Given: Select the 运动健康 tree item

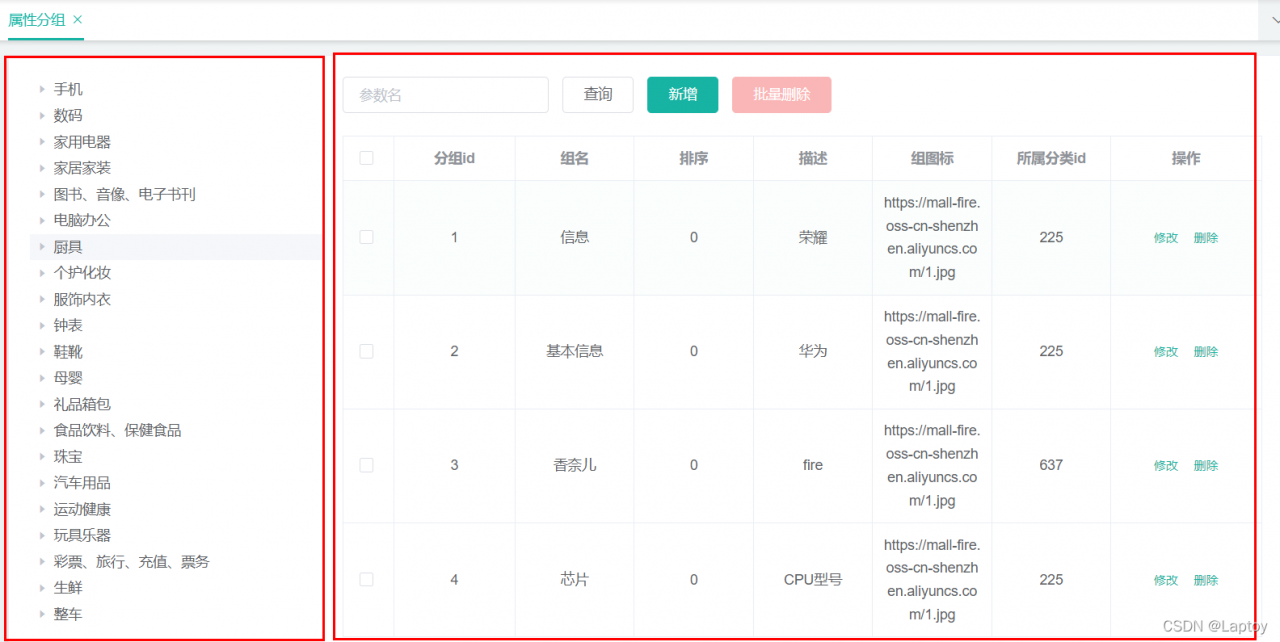Looking at the screenshot, I should pos(82,509).
